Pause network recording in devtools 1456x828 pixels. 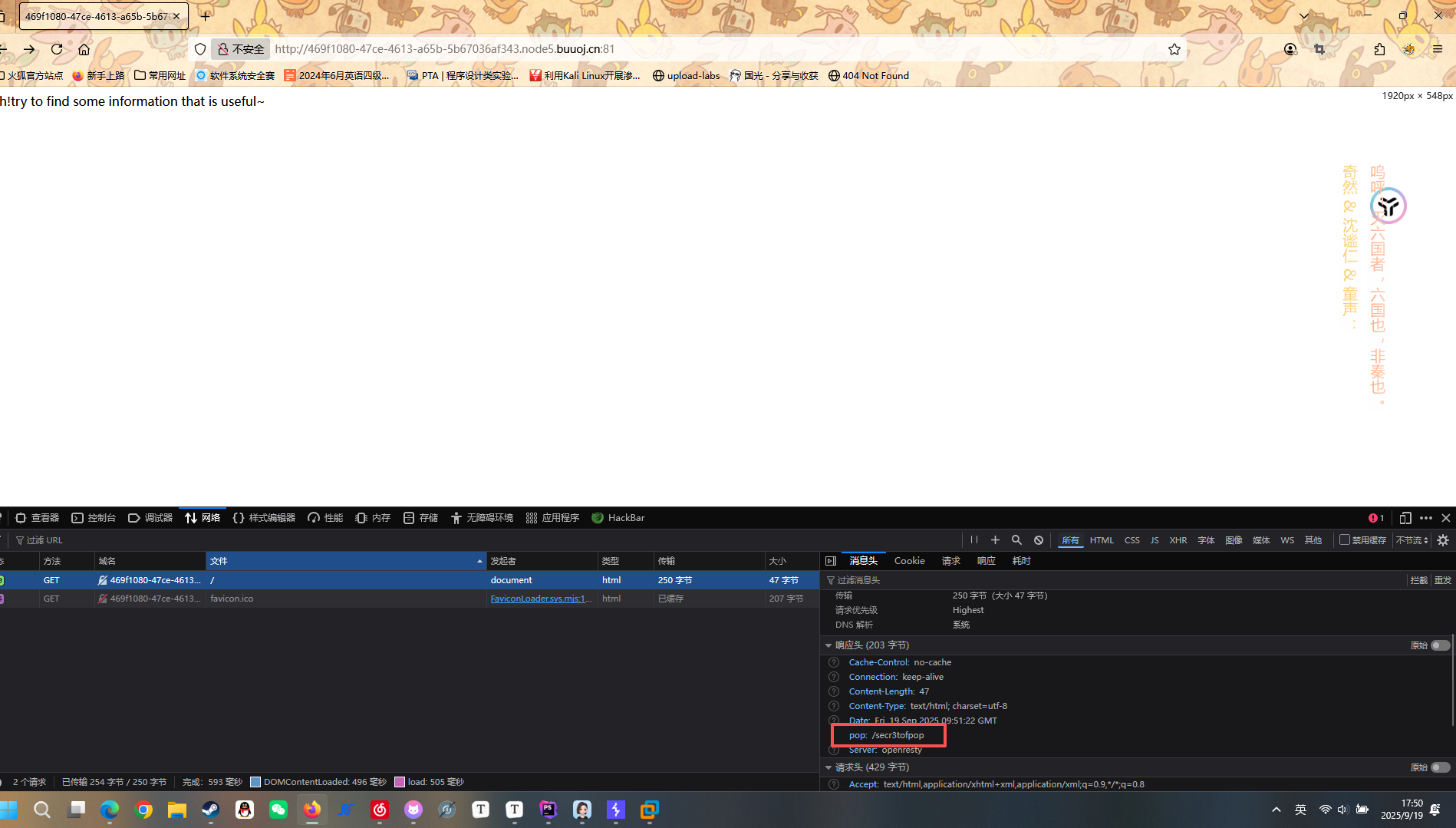pyautogui.click(x=973, y=540)
